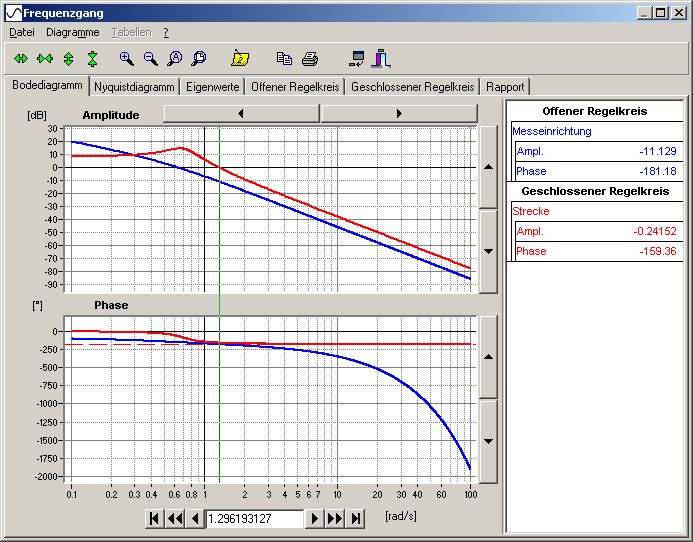Click the up arrow button beside the phase plot
This screenshot has height=542, width=693.
(488, 357)
